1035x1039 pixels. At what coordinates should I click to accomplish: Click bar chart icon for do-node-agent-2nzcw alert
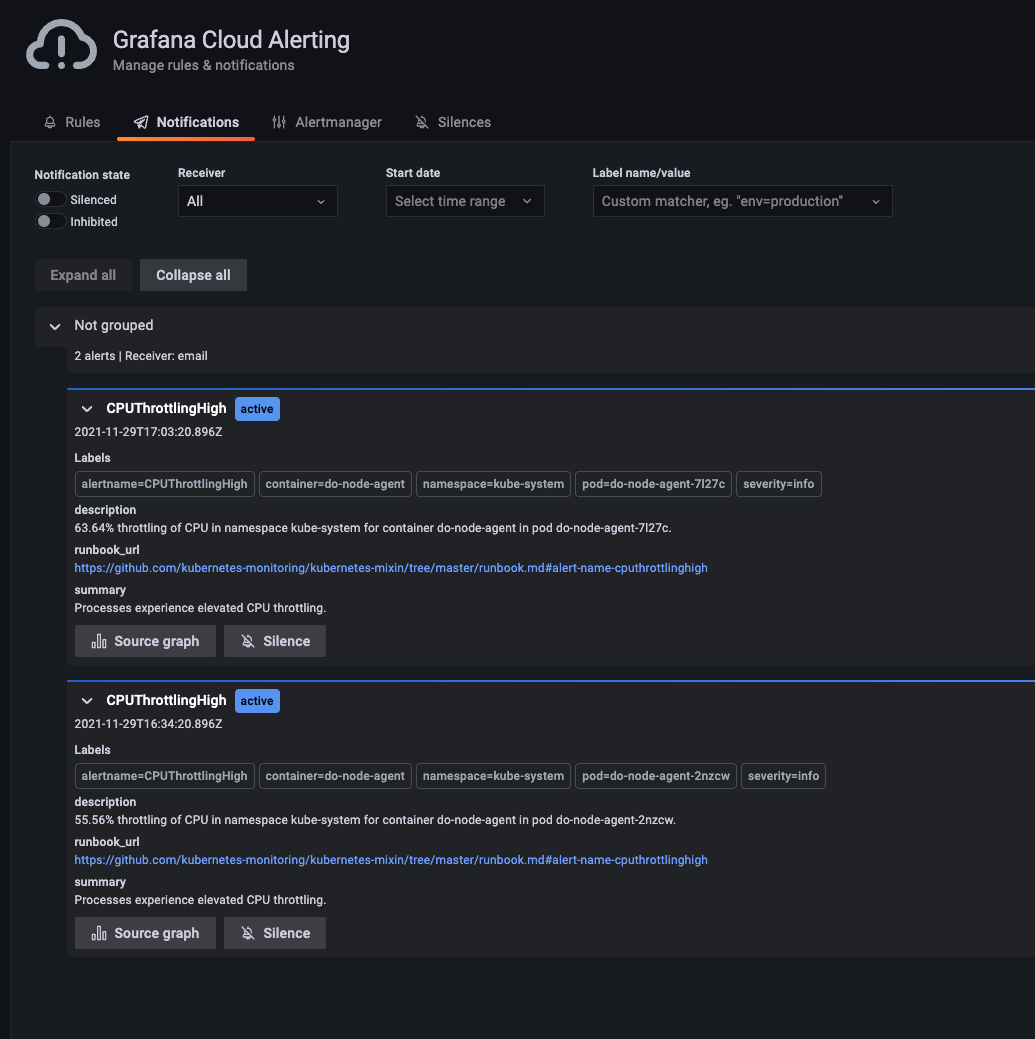[99, 933]
